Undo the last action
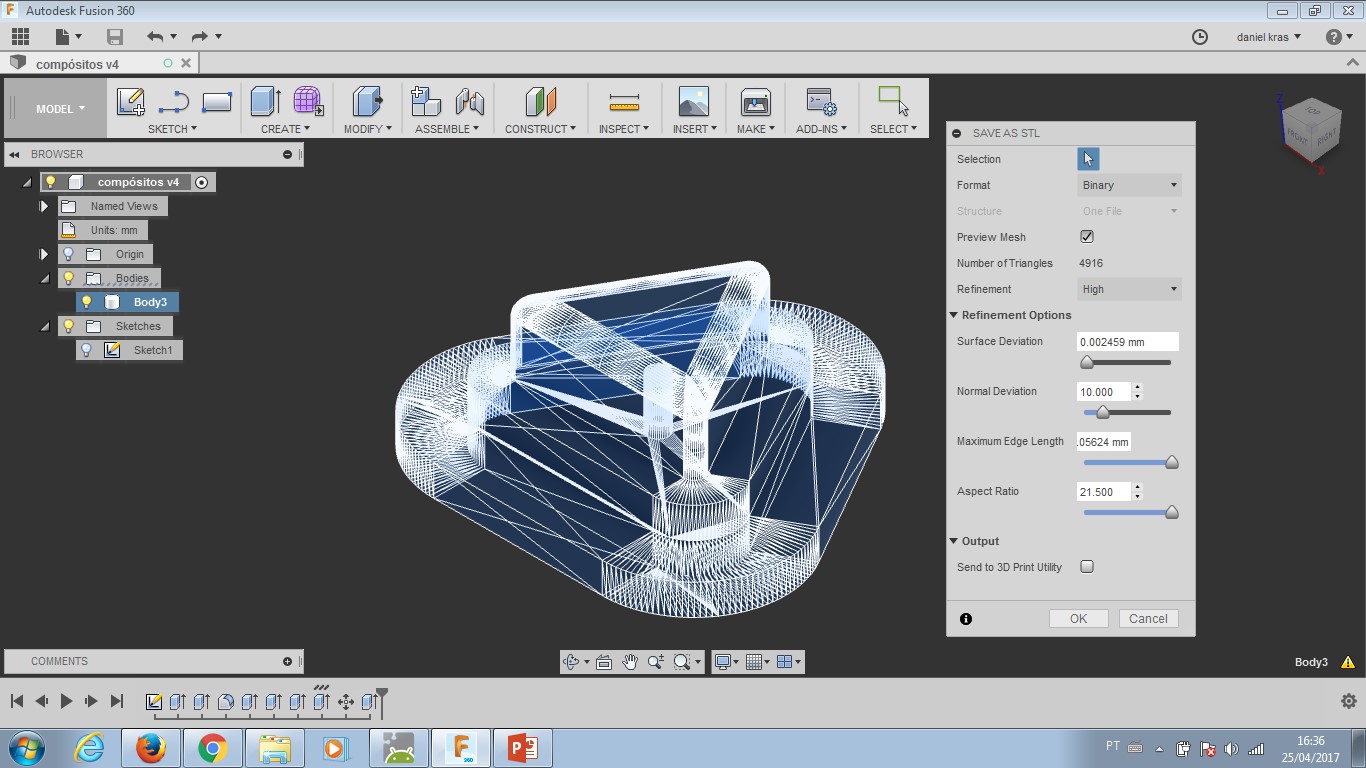Screen dimensions: 1366x768 (x=155, y=37)
